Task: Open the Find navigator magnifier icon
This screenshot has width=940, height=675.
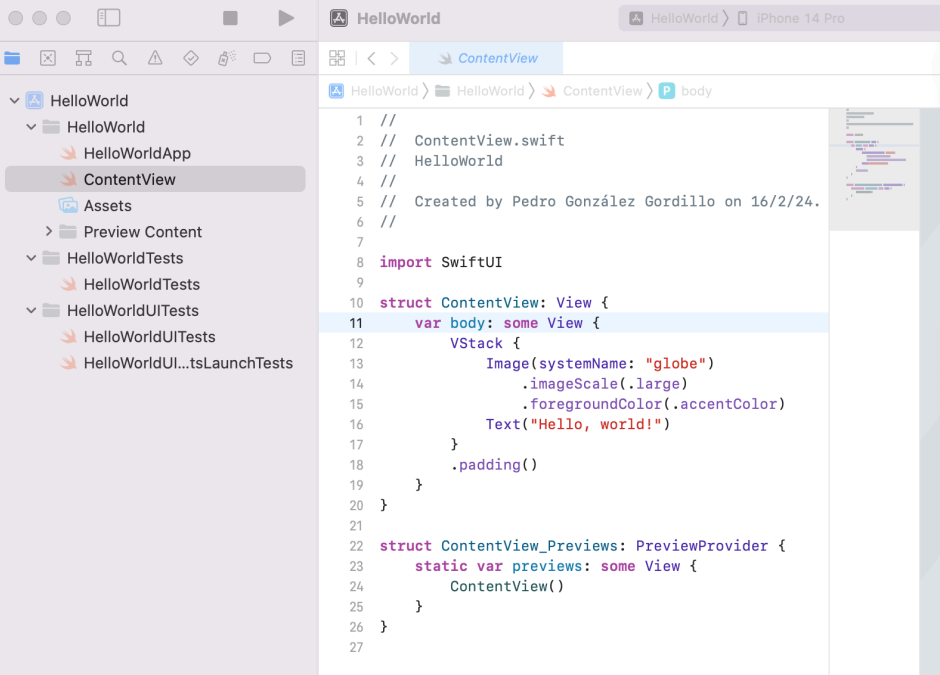Action: pyautogui.click(x=119, y=58)
